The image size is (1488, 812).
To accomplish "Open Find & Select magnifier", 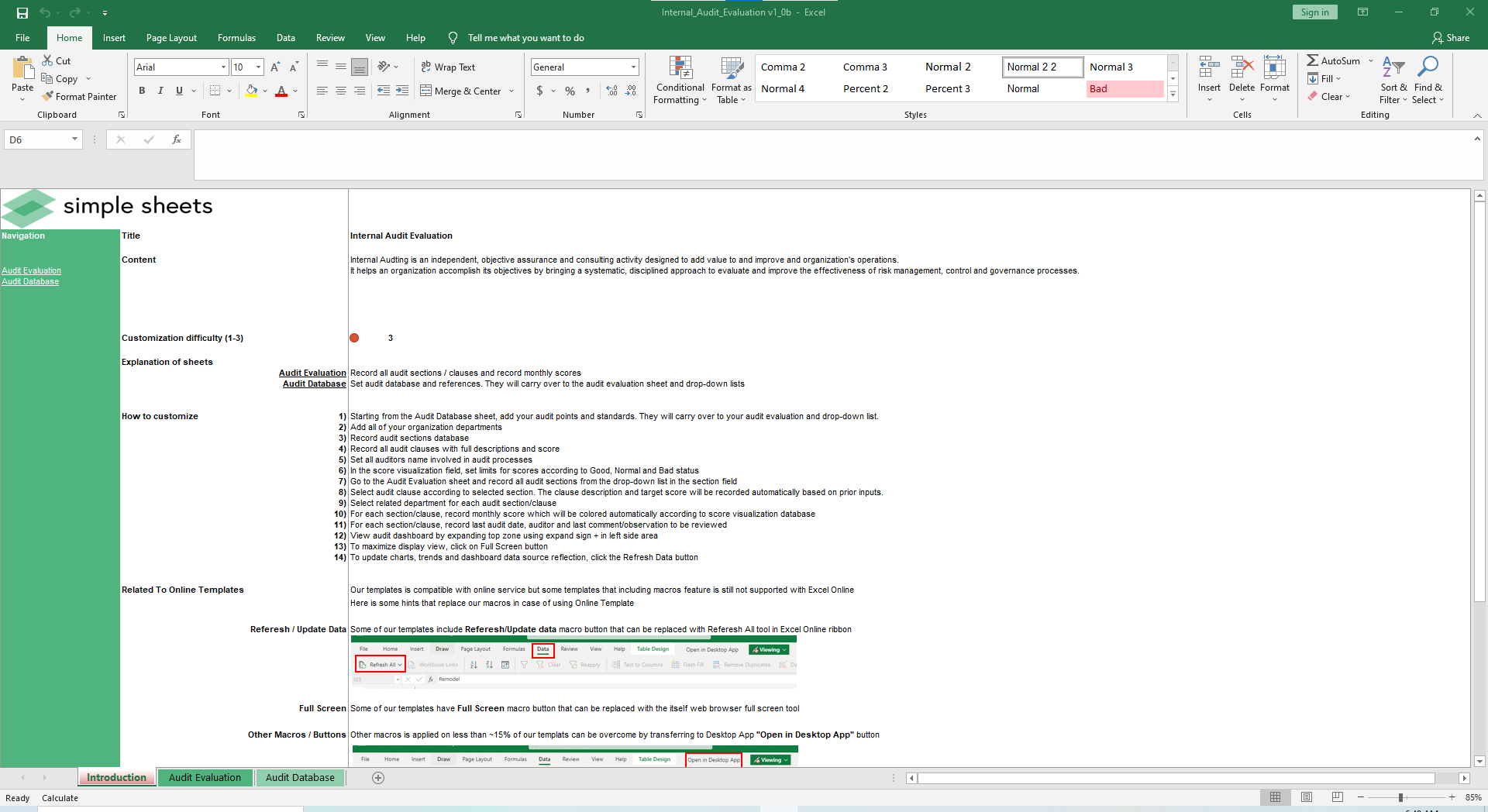I will pos(1428,80).
